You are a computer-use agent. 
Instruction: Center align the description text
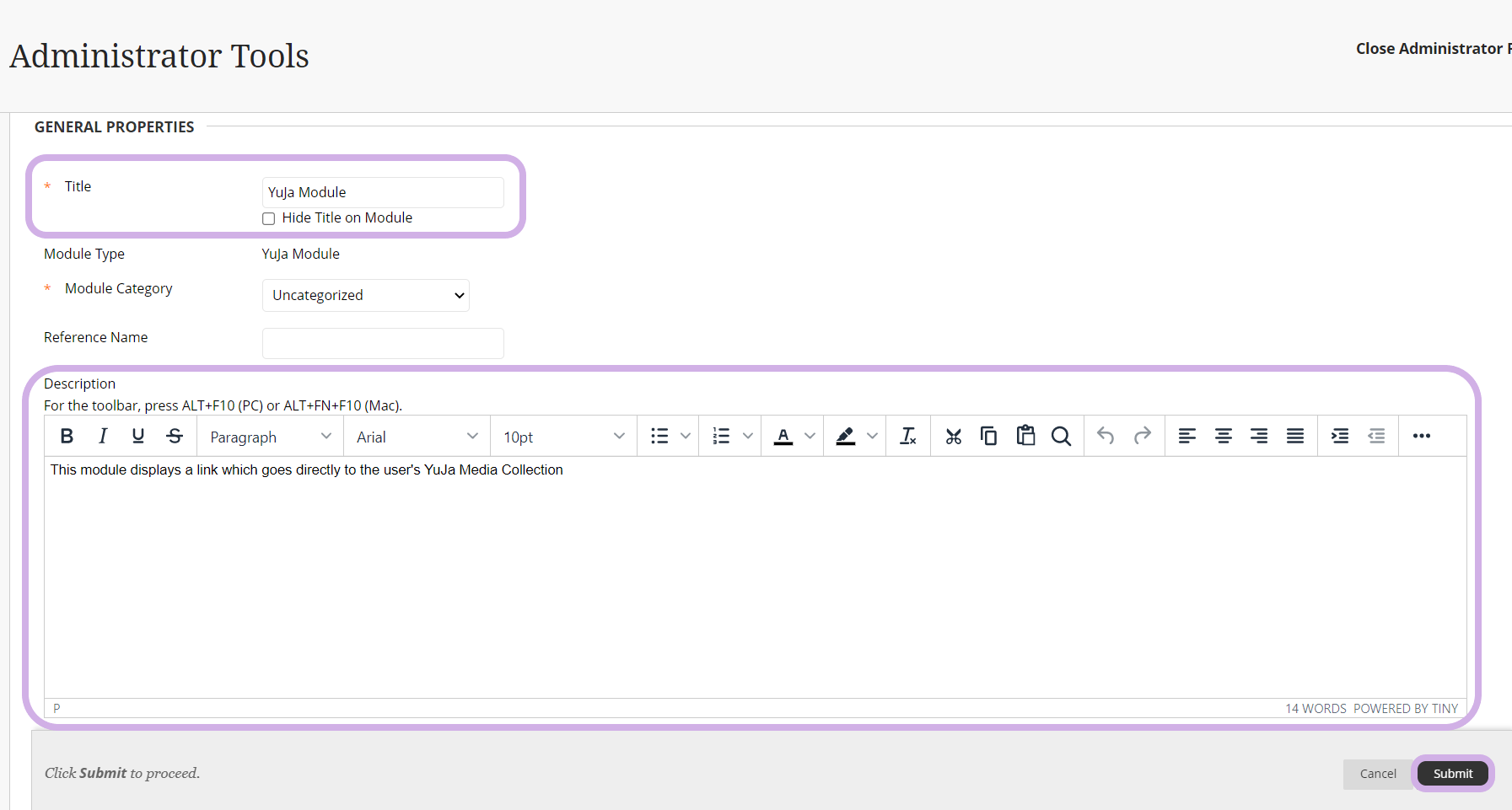(1223, 436)
